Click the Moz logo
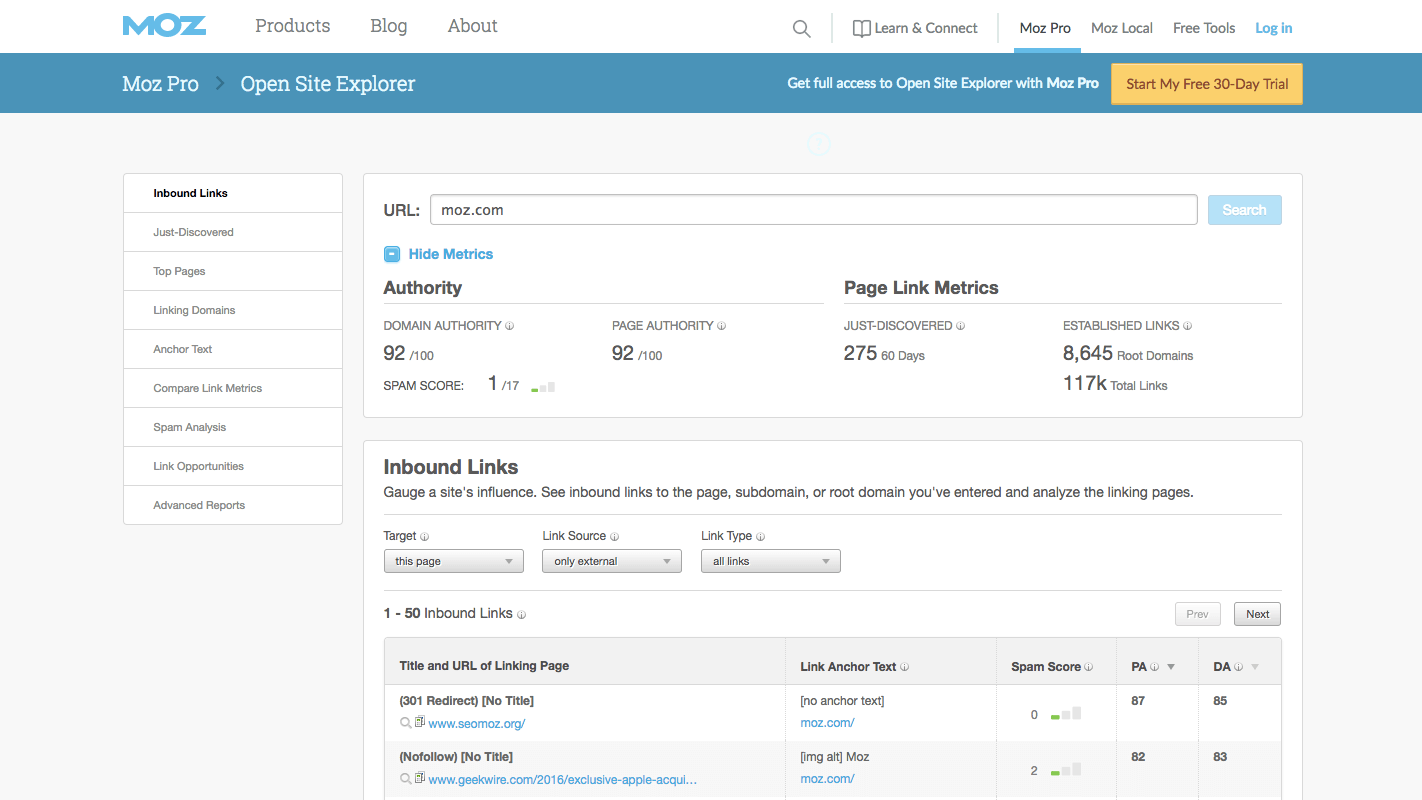 [164, 26]
